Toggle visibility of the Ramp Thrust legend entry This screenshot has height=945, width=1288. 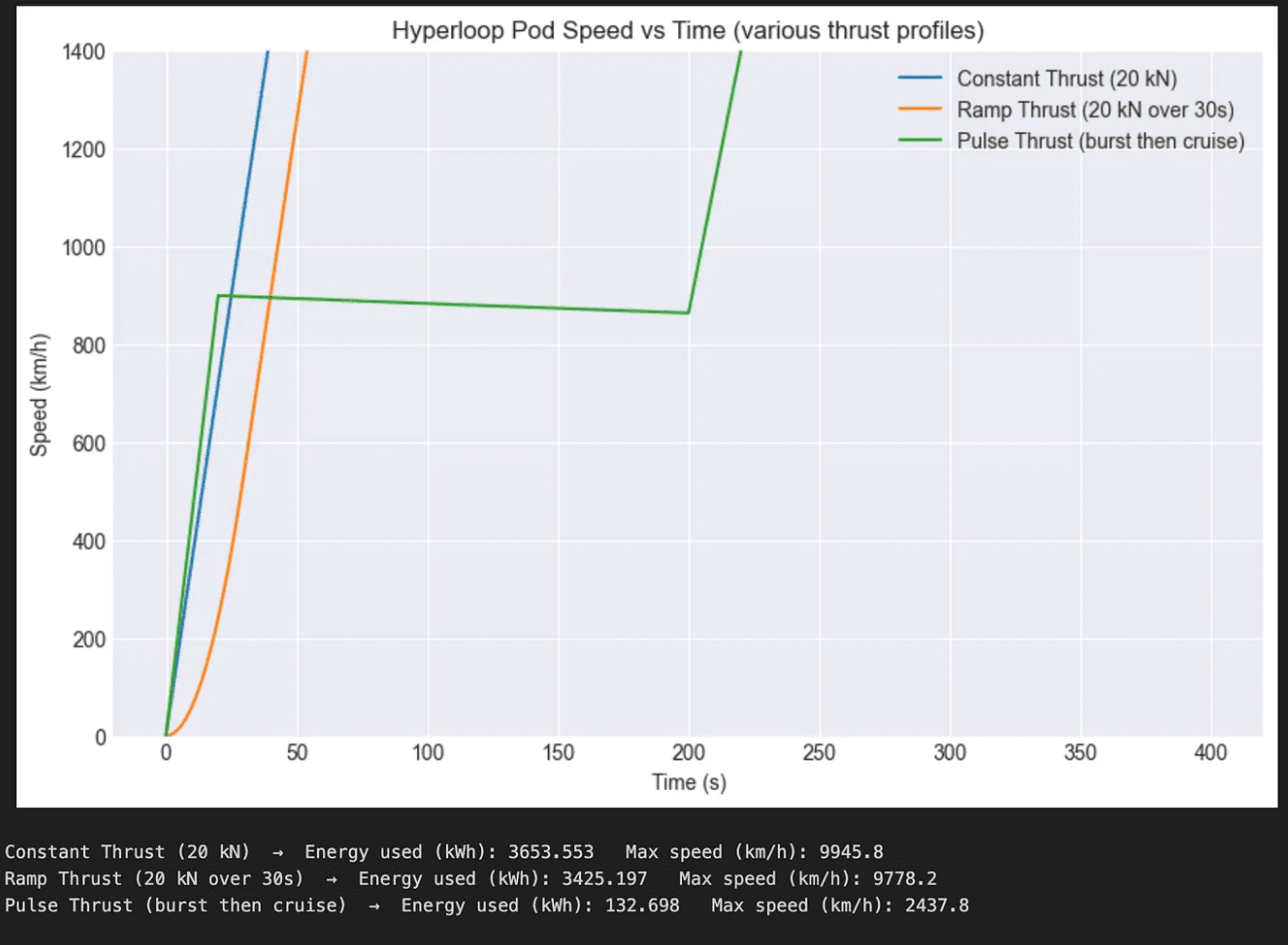1096,110
